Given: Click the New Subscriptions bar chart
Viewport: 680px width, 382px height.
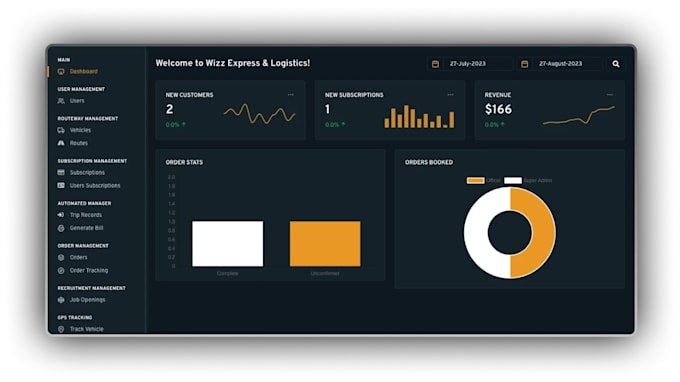Looking at the screenshot, I should pos(419,117).
